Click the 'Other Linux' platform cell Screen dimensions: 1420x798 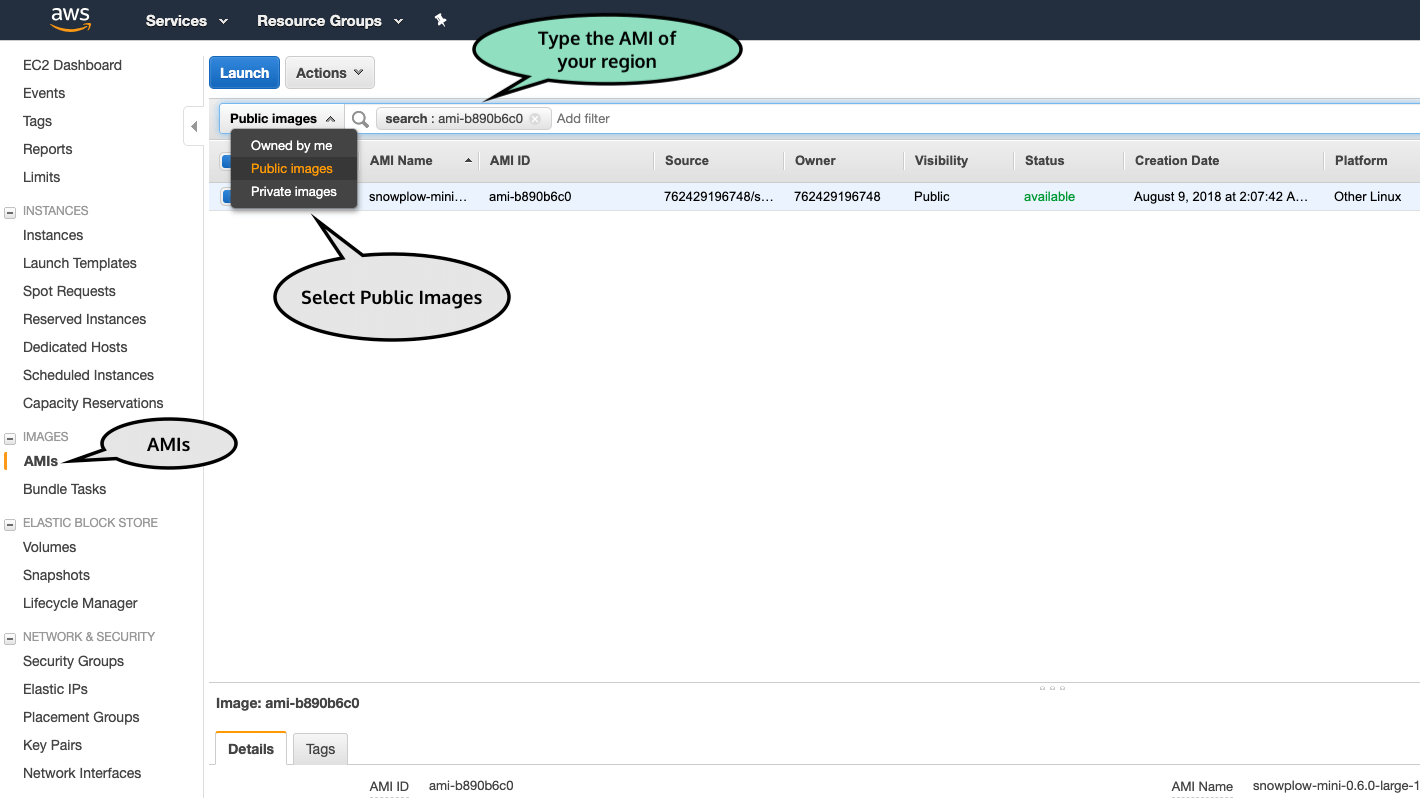coord(1368,197)
